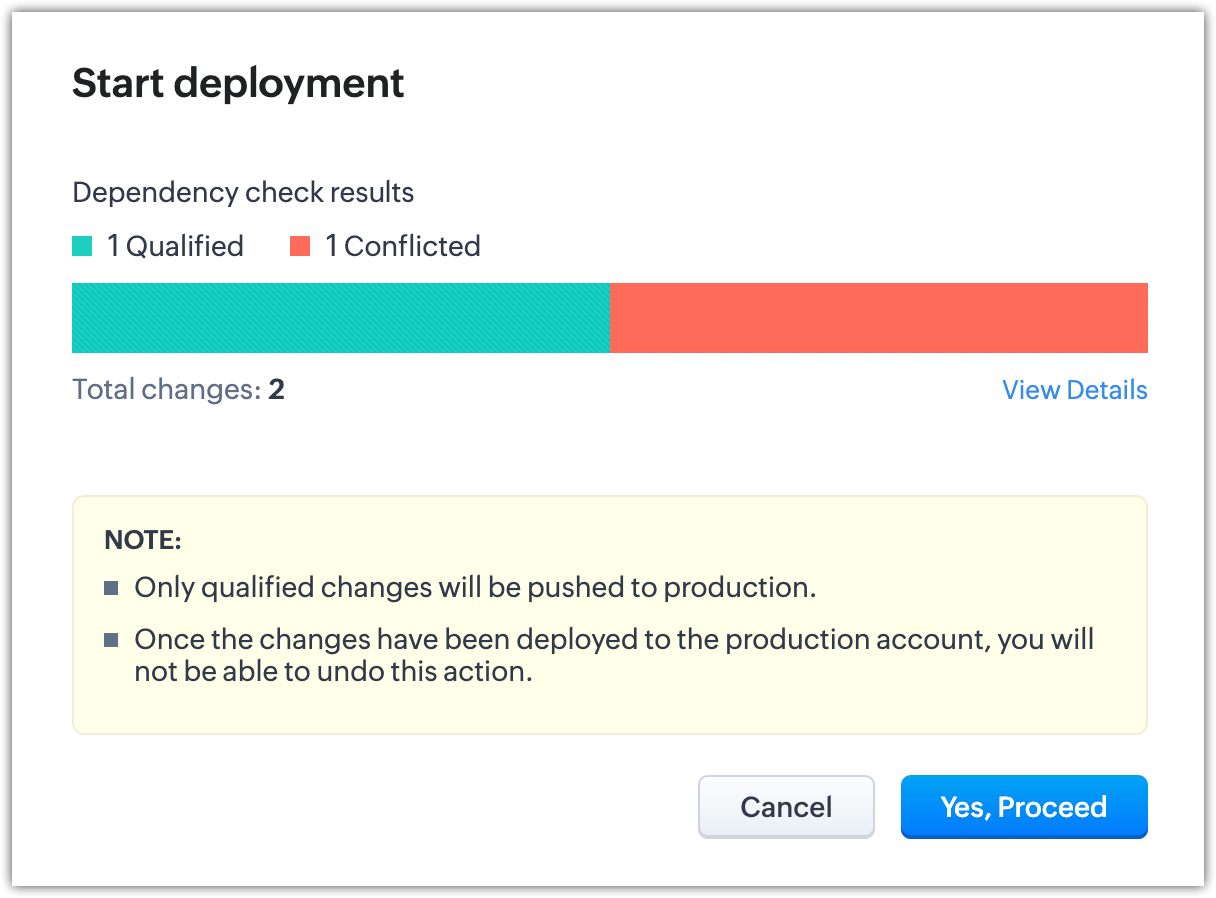
Task: Click the '1 Qualified' legend label
Action: coord(175,246)
